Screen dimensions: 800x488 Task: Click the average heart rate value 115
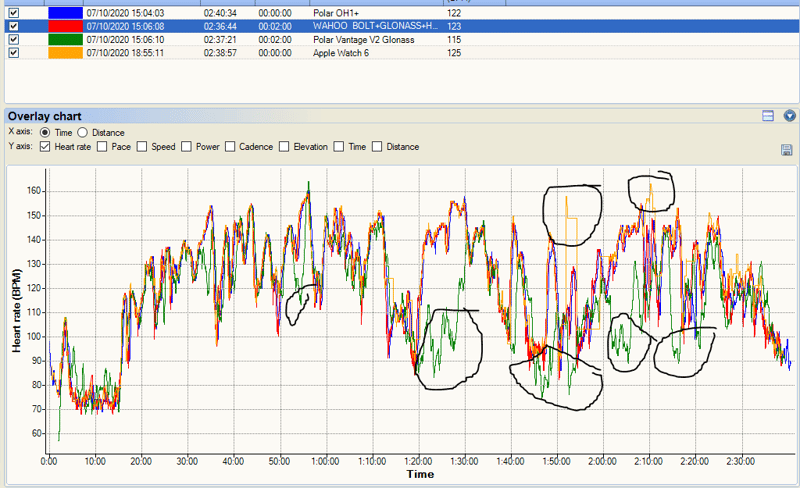pyautogui.click(x=454, y=40)
